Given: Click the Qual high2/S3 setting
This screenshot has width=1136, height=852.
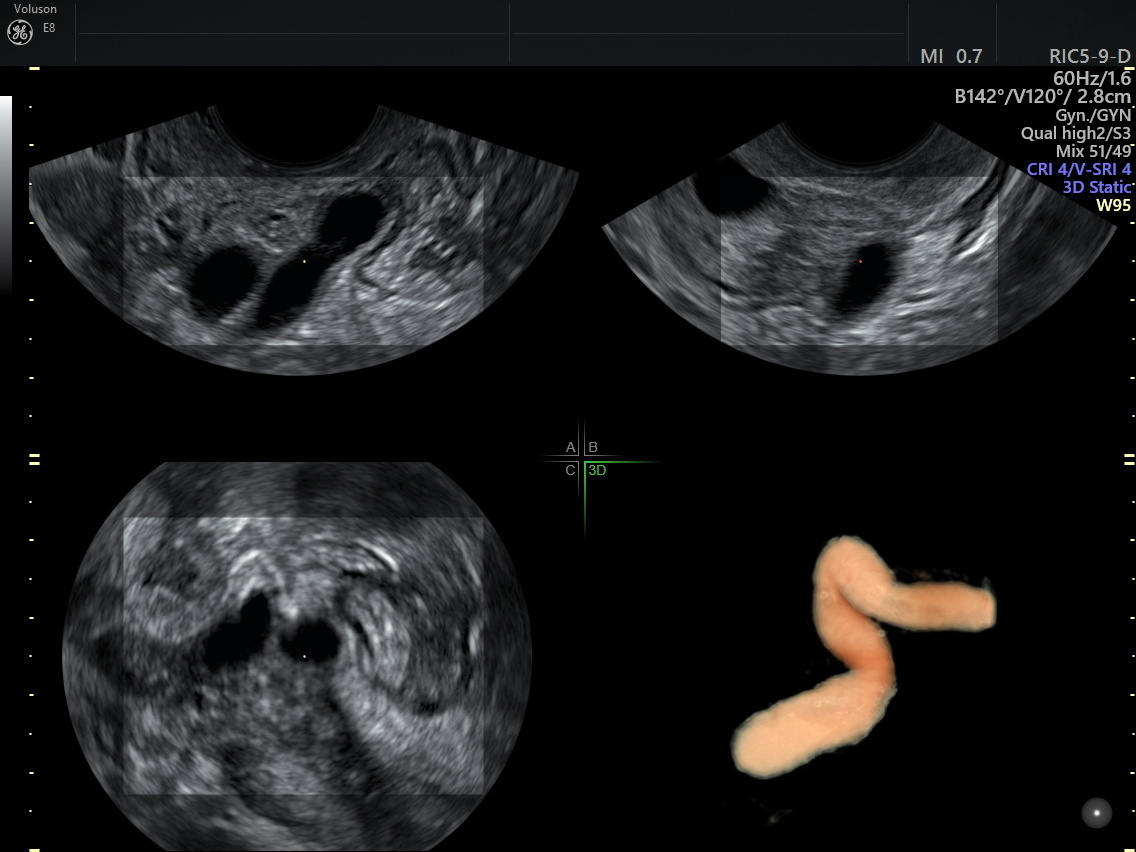Looking at the screenshot, I should click(1076, 133).
